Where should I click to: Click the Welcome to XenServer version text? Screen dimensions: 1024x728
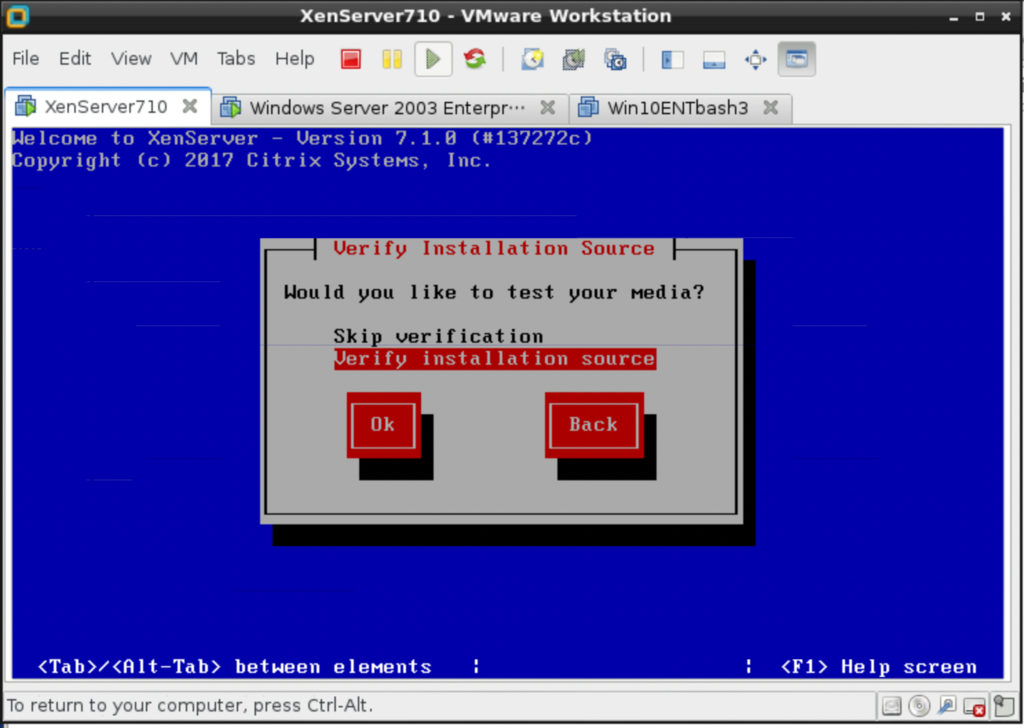click(302, 138)
